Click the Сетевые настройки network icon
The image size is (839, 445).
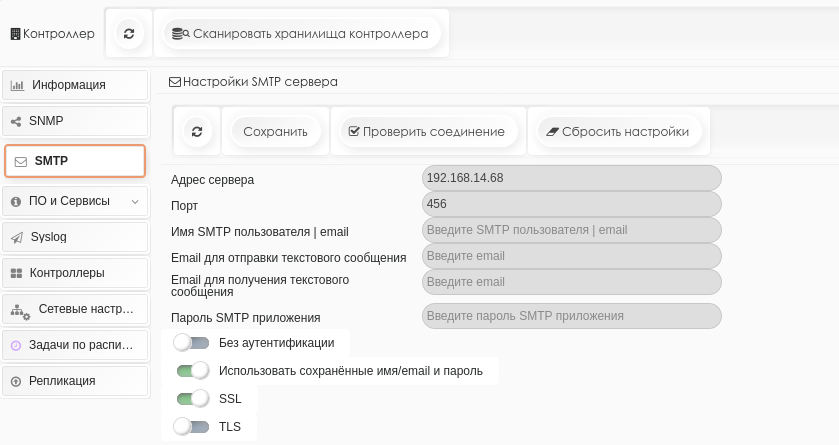click(20, 311)
